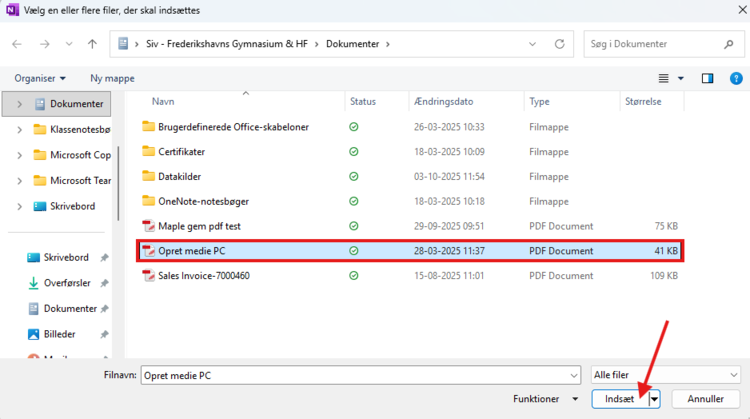Image resolution: width=750 pixels, height=419 pixels.
Task: Open the Alle filer file type dropdown
Action: tap(665, 374)
